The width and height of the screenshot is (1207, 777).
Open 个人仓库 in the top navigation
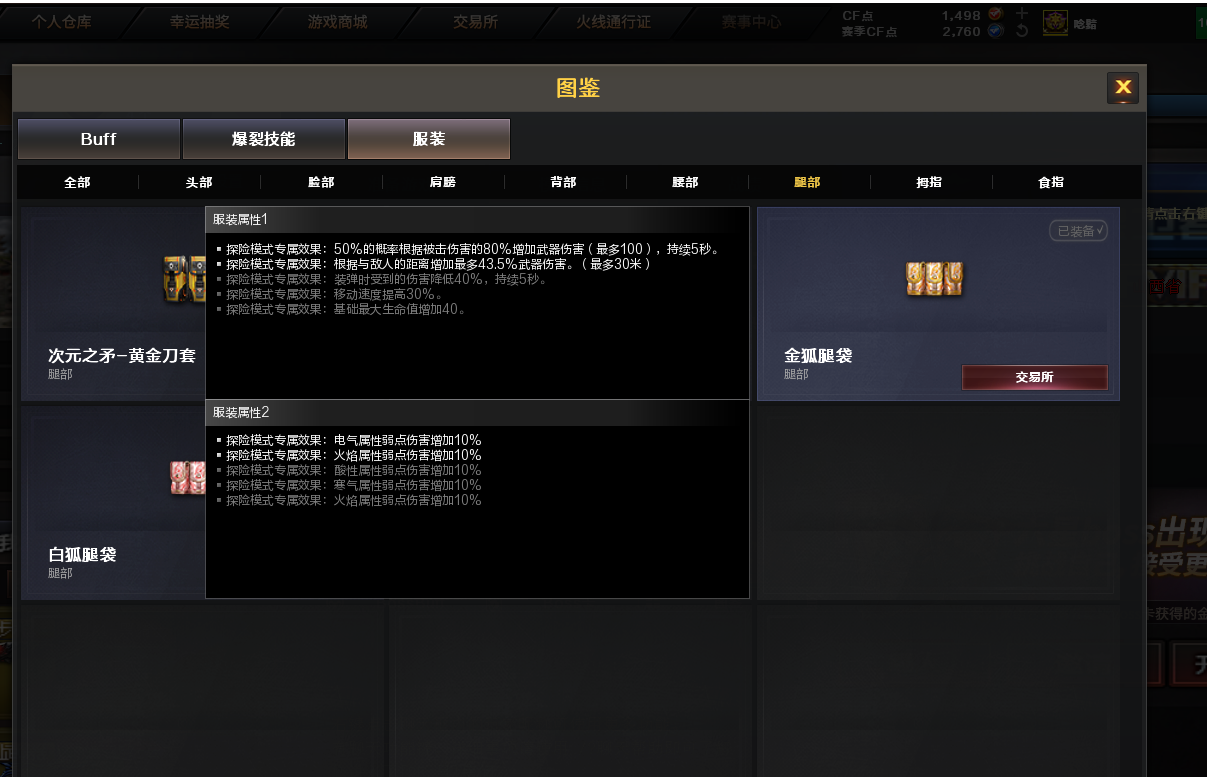point(61,21)
